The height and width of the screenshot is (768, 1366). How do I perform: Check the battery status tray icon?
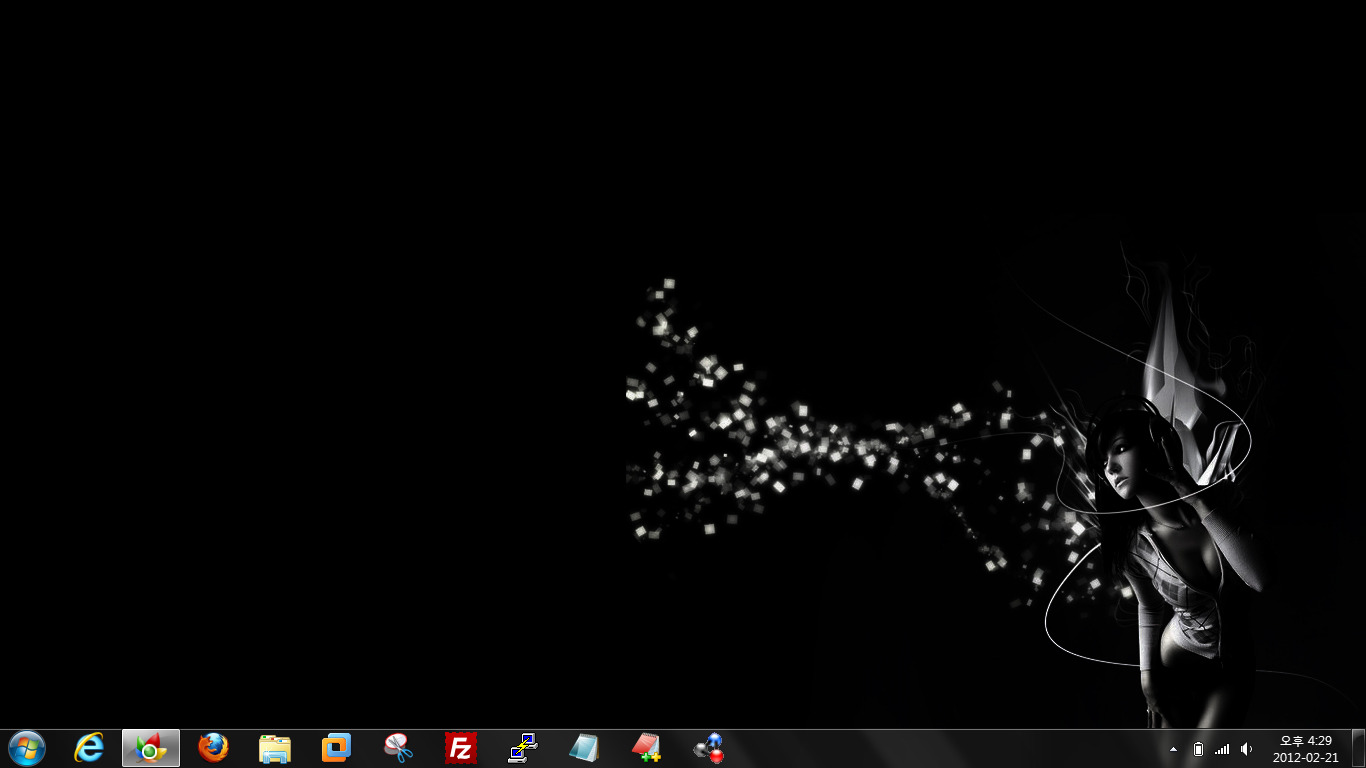click(x=1198, y=749)
